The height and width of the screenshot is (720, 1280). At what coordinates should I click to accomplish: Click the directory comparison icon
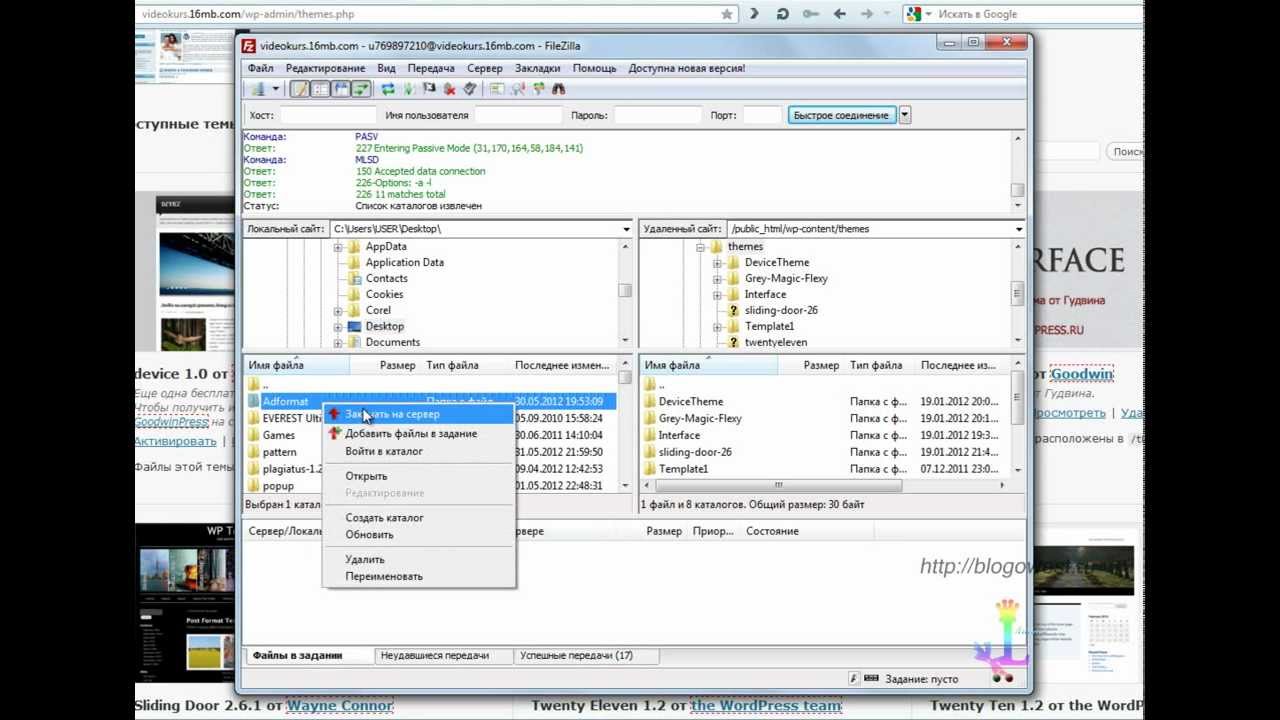[518, 89]
